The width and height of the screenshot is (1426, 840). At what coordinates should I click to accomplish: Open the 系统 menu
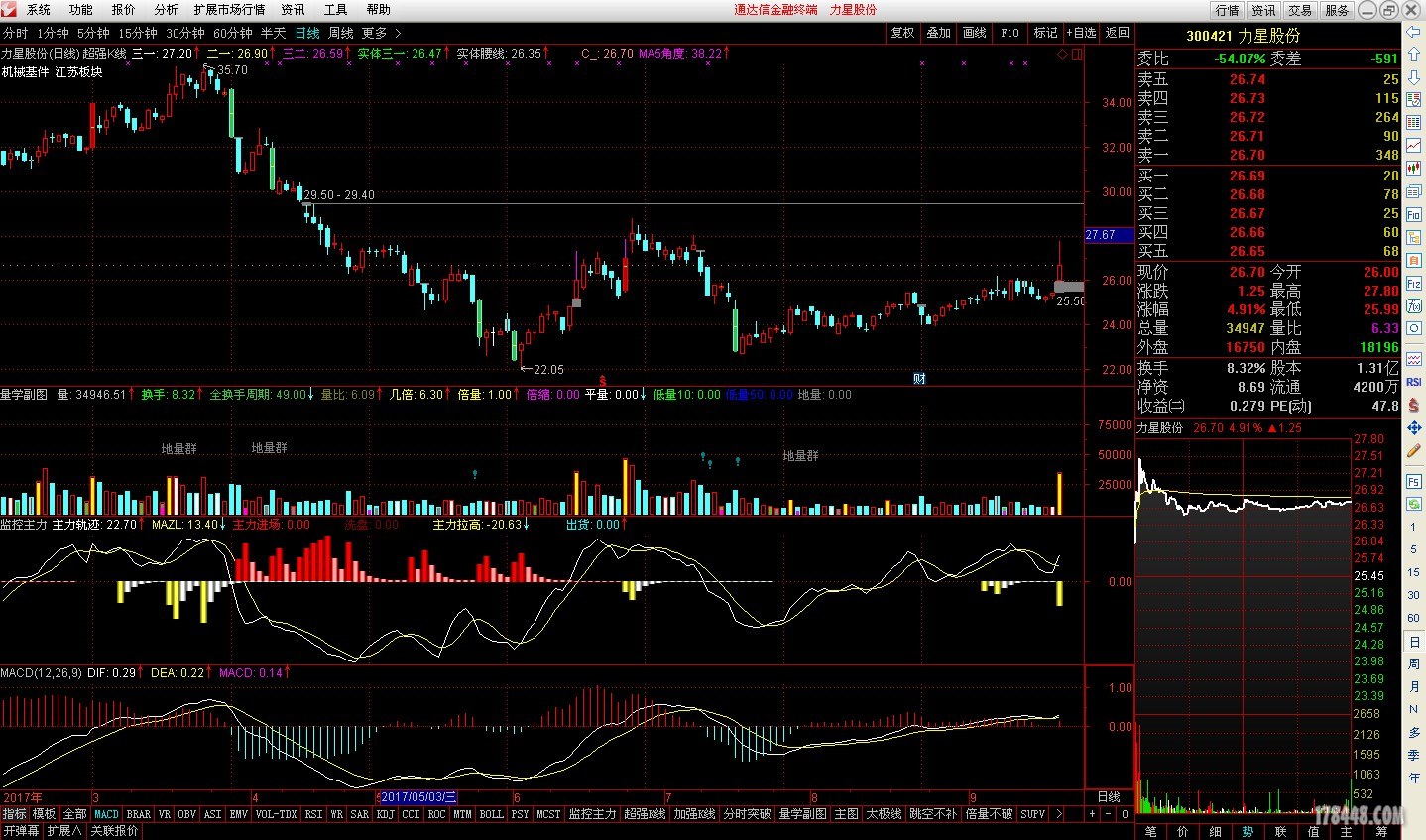click(39, 10)
